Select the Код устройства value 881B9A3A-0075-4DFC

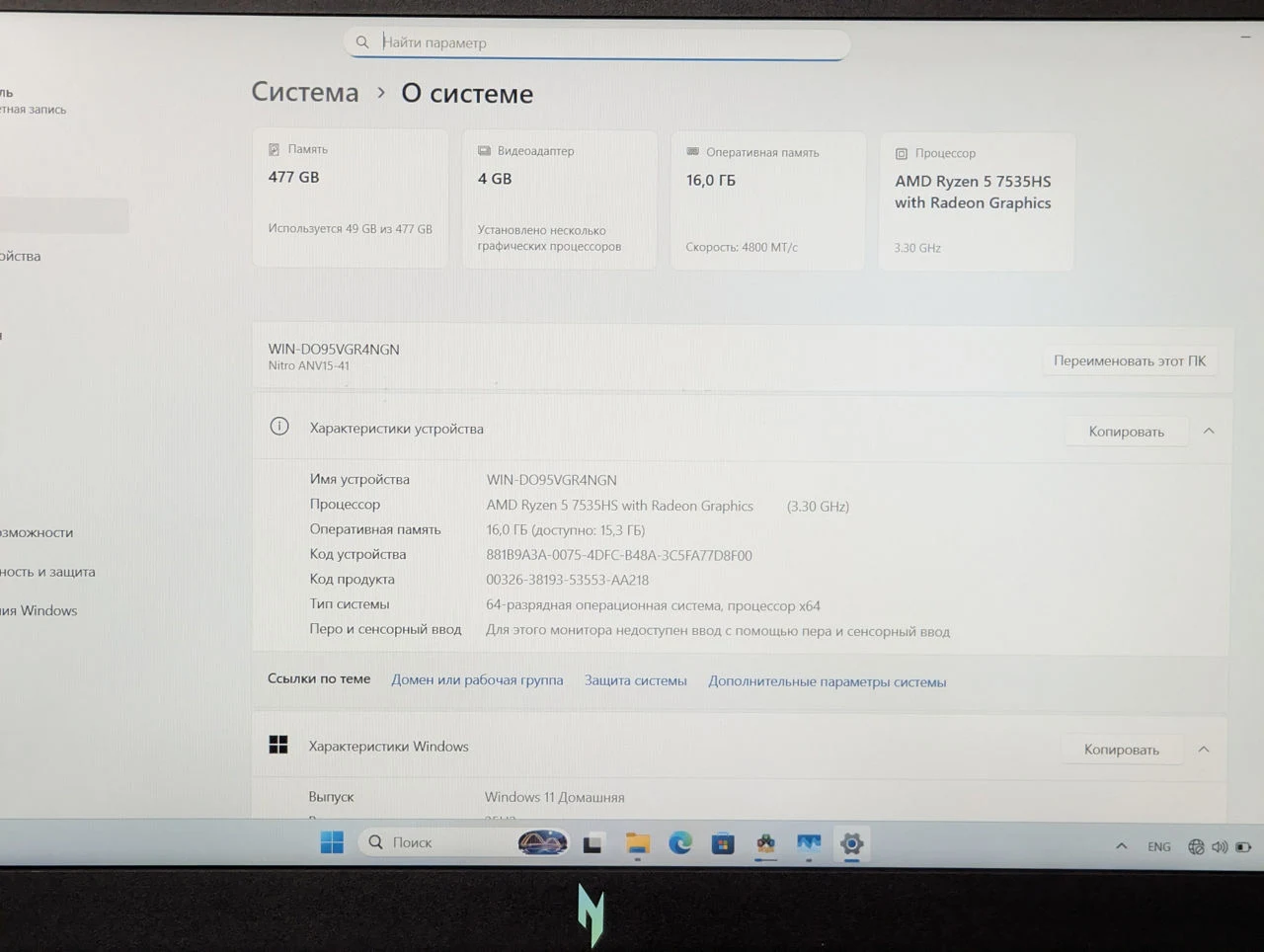(x=619, y=555)
